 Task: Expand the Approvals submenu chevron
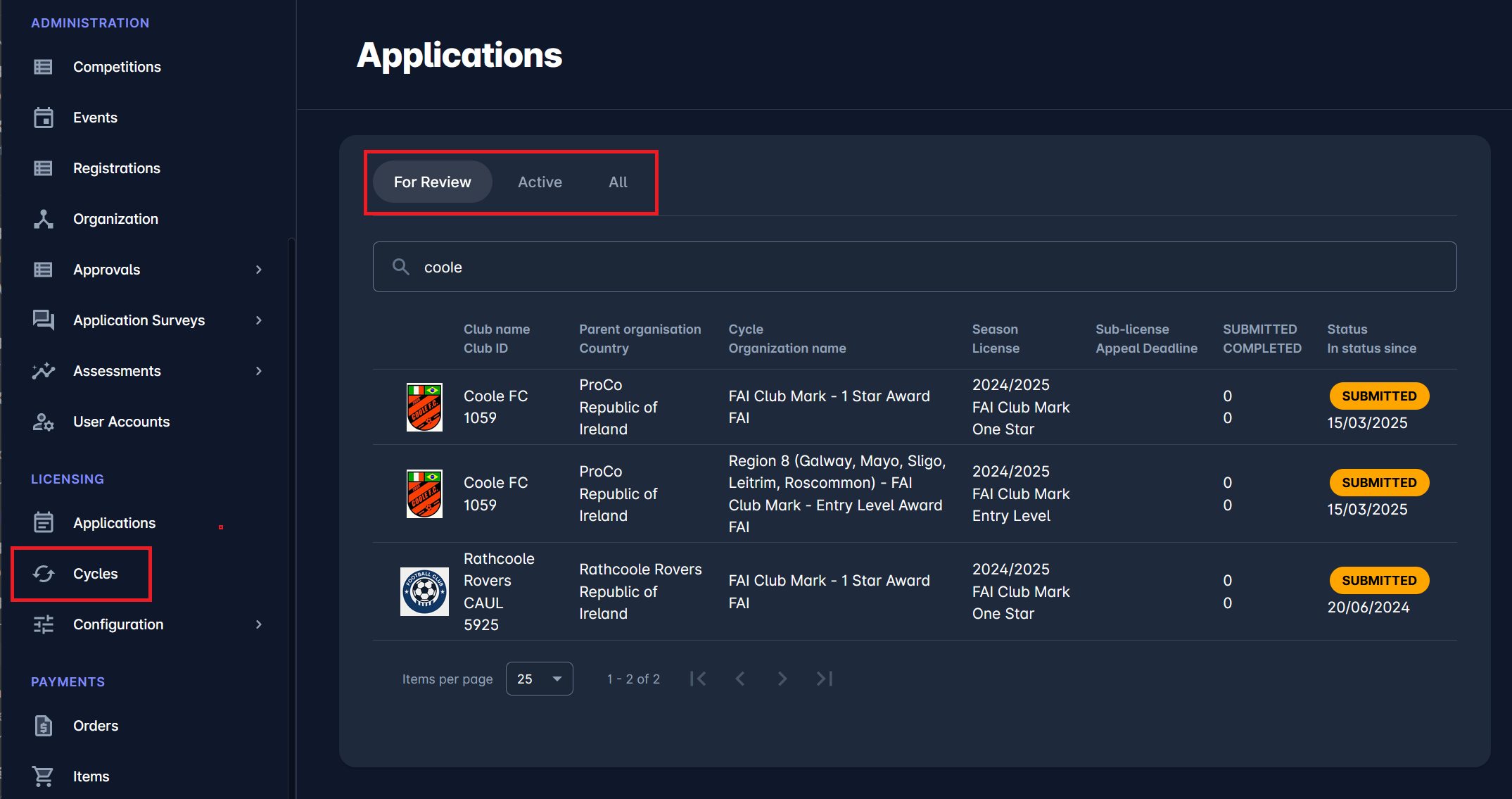point(259,270)
